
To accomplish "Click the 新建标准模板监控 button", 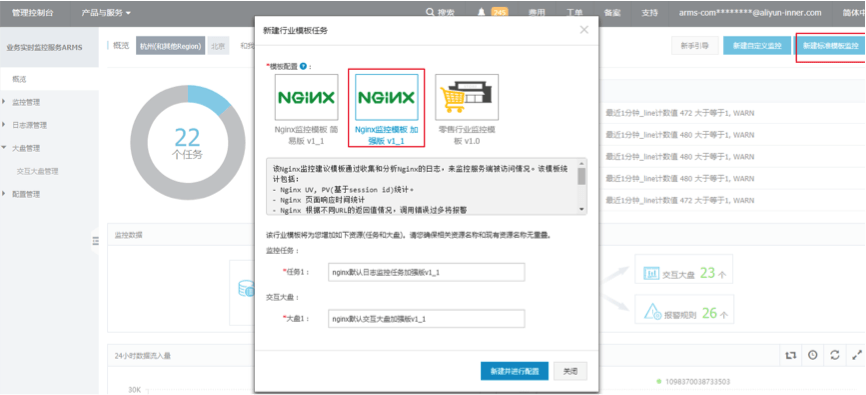I will point(830,46).
